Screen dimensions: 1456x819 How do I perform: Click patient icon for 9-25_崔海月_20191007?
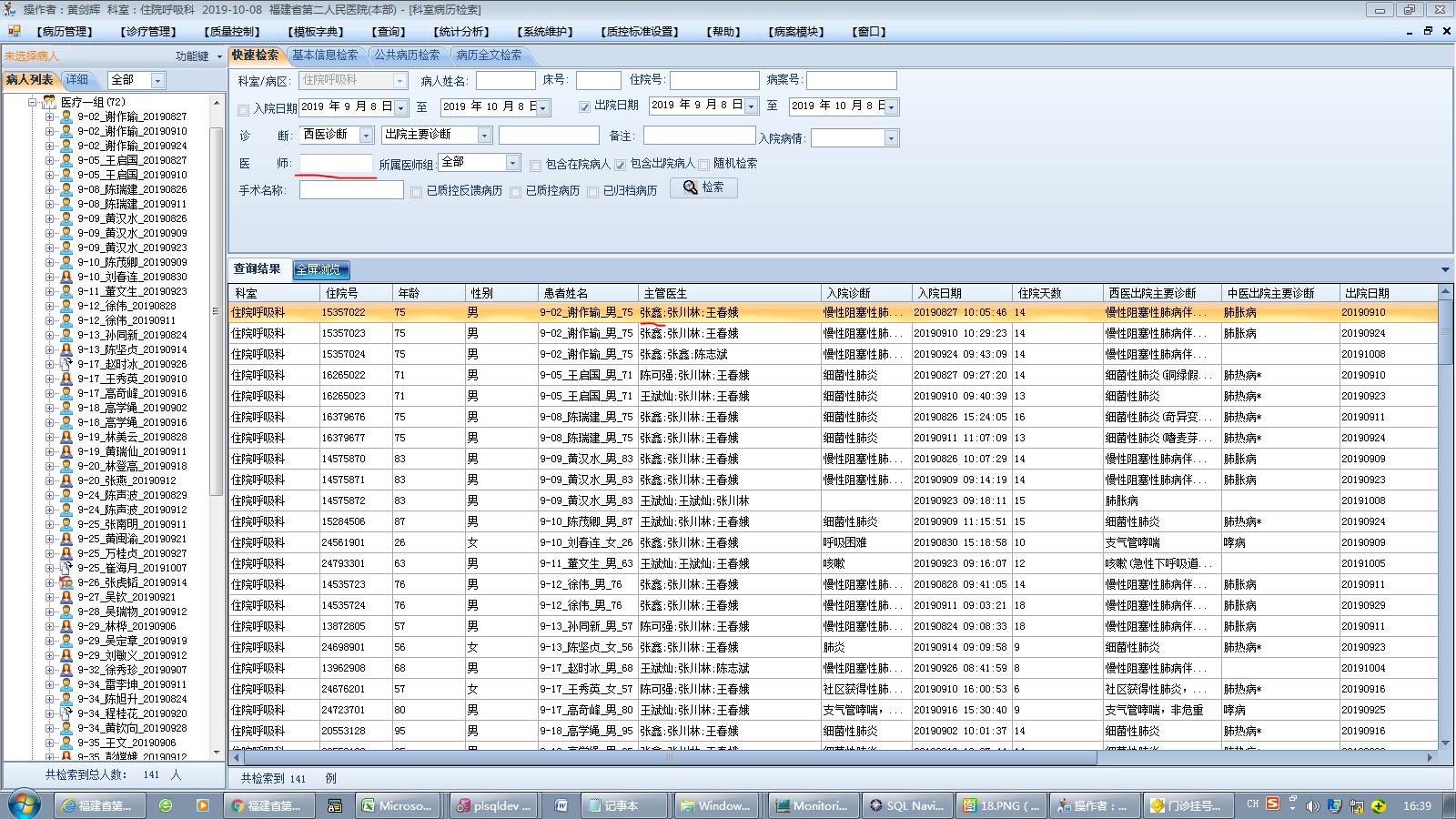pyautogui.click(x=66, y=568)
